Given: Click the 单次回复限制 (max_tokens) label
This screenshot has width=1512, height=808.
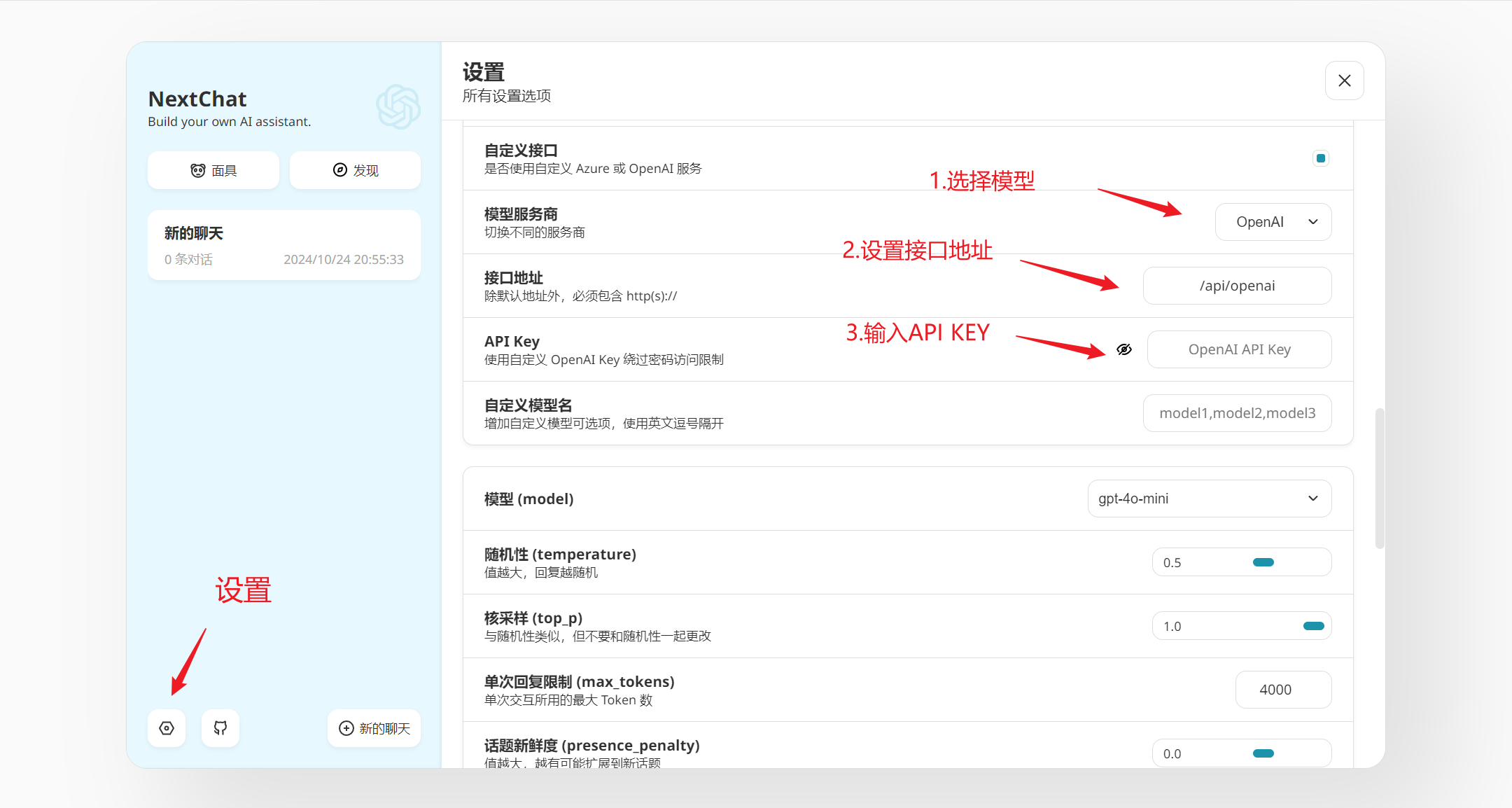Looking at the screenshot, I should pos(580,682).
